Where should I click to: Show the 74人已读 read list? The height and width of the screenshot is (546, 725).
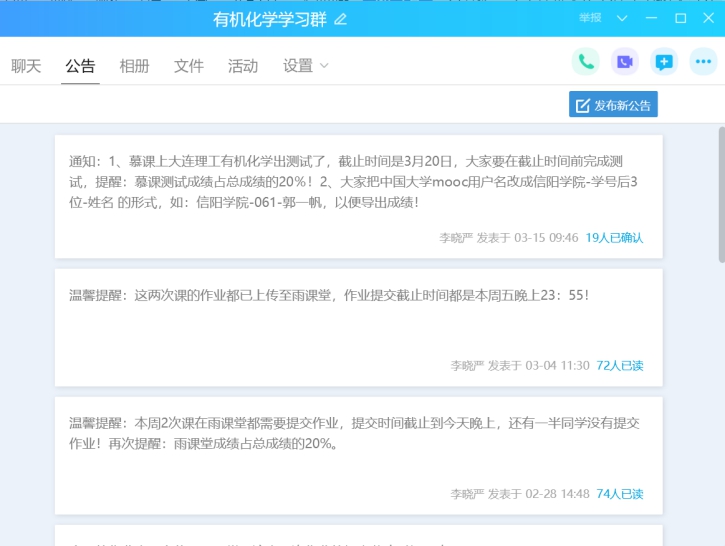pyautogui.click(x=619, y=494)
